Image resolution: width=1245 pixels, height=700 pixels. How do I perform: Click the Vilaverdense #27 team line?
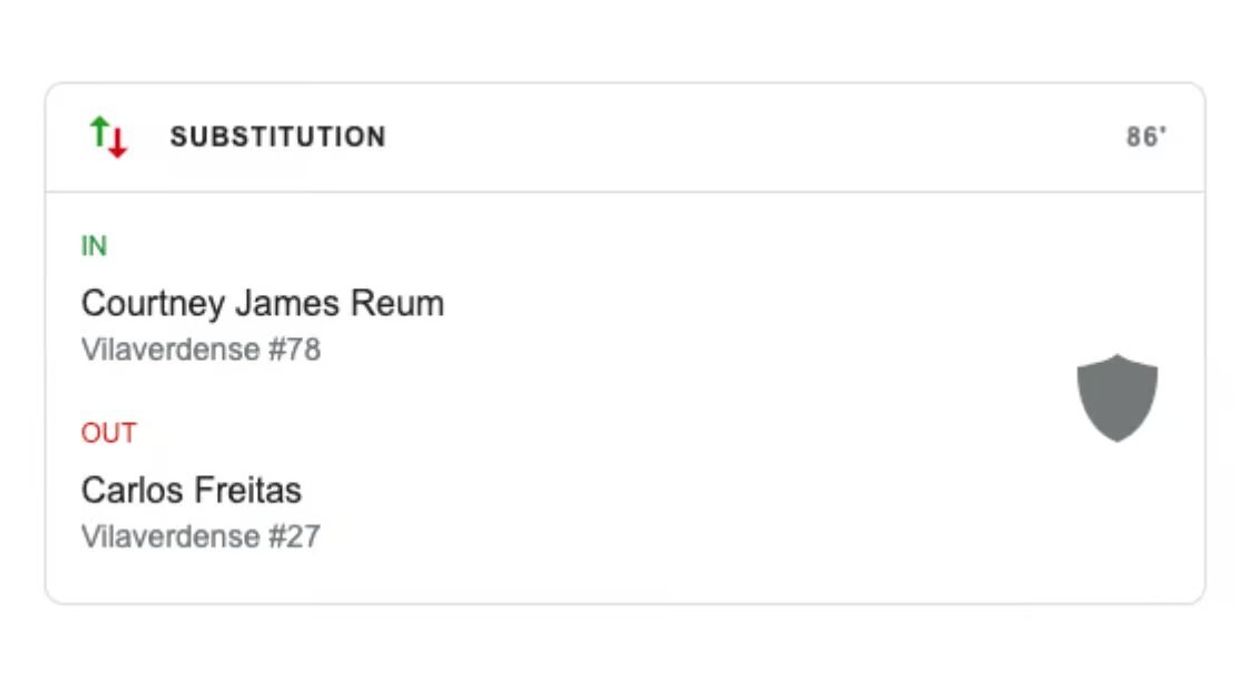[x=200, y=537]
